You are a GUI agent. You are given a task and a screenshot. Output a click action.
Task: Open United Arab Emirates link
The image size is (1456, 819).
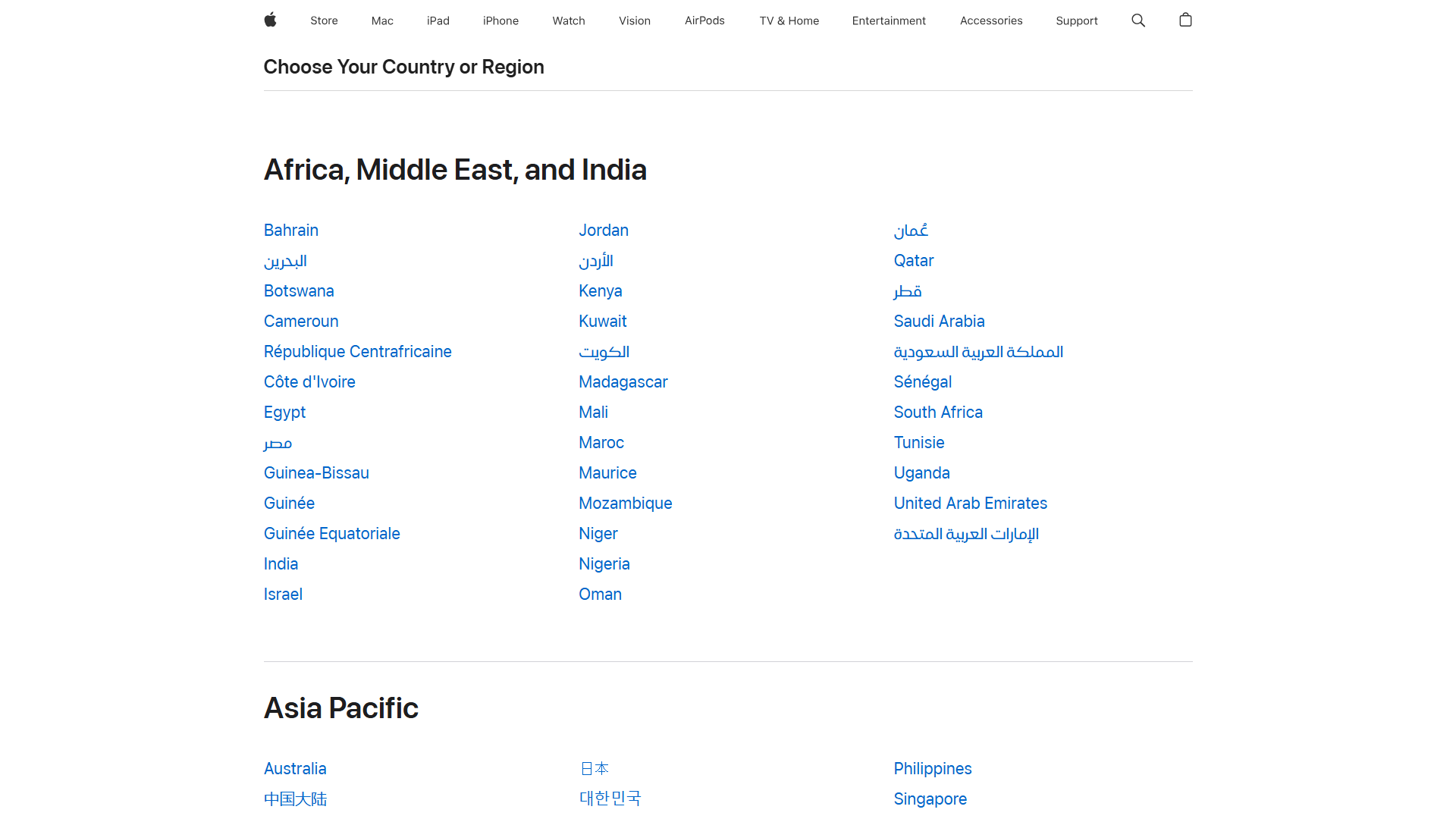tap(971, 504)
